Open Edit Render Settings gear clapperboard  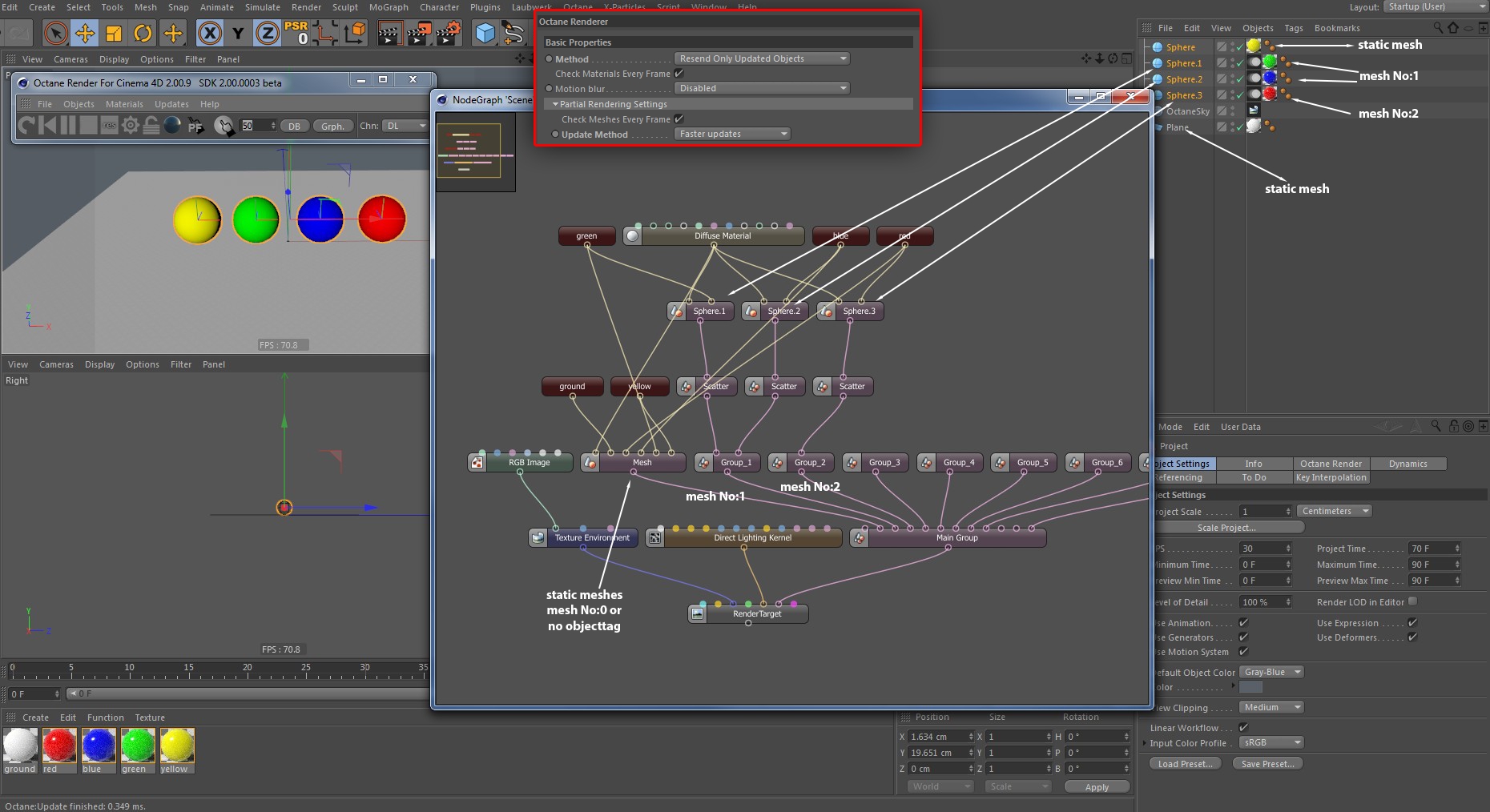pos(448,33)
